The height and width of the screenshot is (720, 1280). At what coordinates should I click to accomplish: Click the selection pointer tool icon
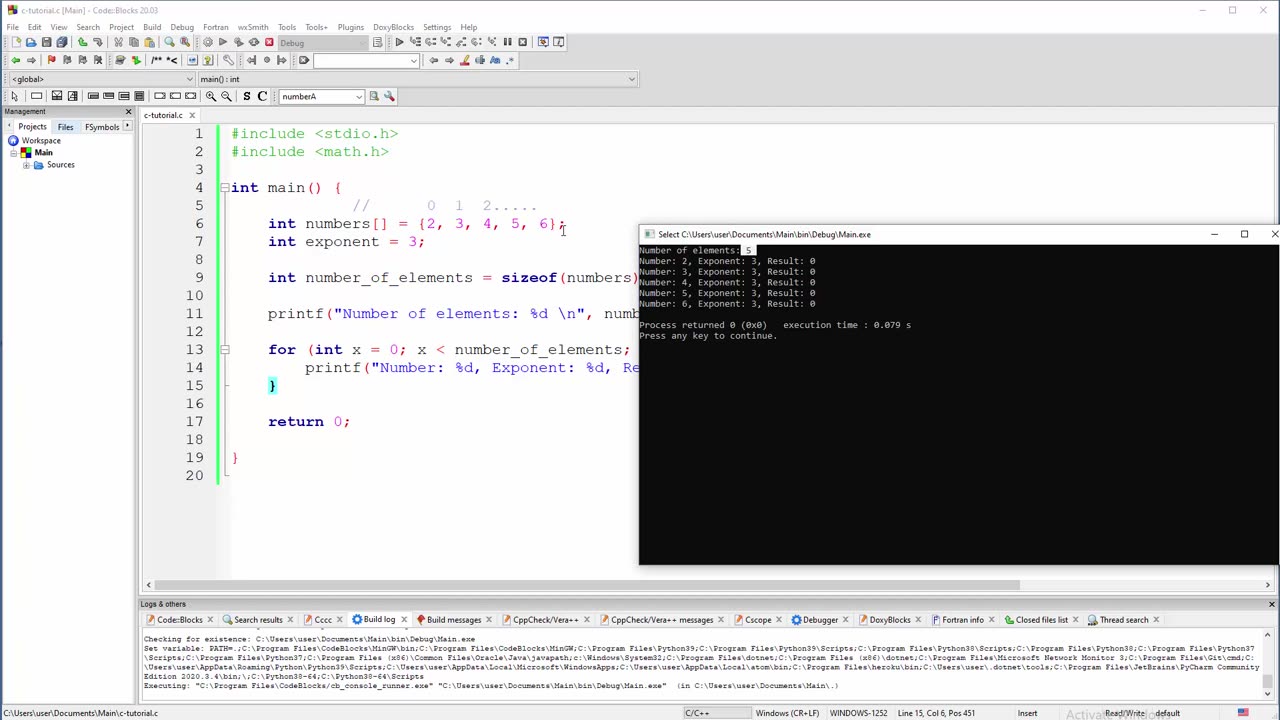15,96
